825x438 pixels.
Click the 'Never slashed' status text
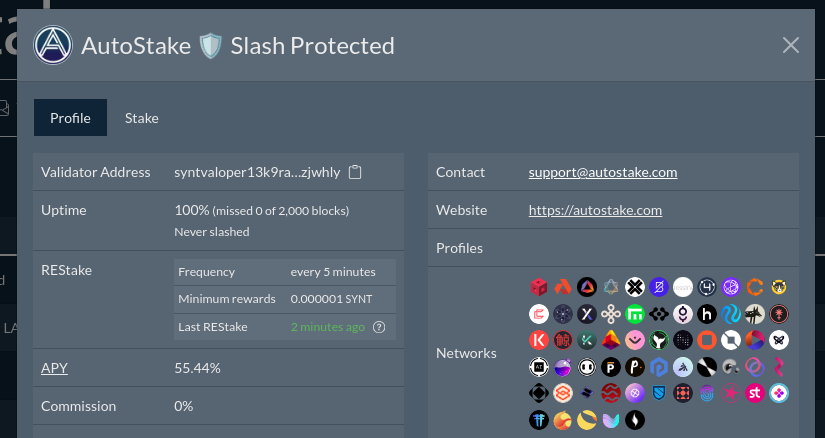(212, 232)
